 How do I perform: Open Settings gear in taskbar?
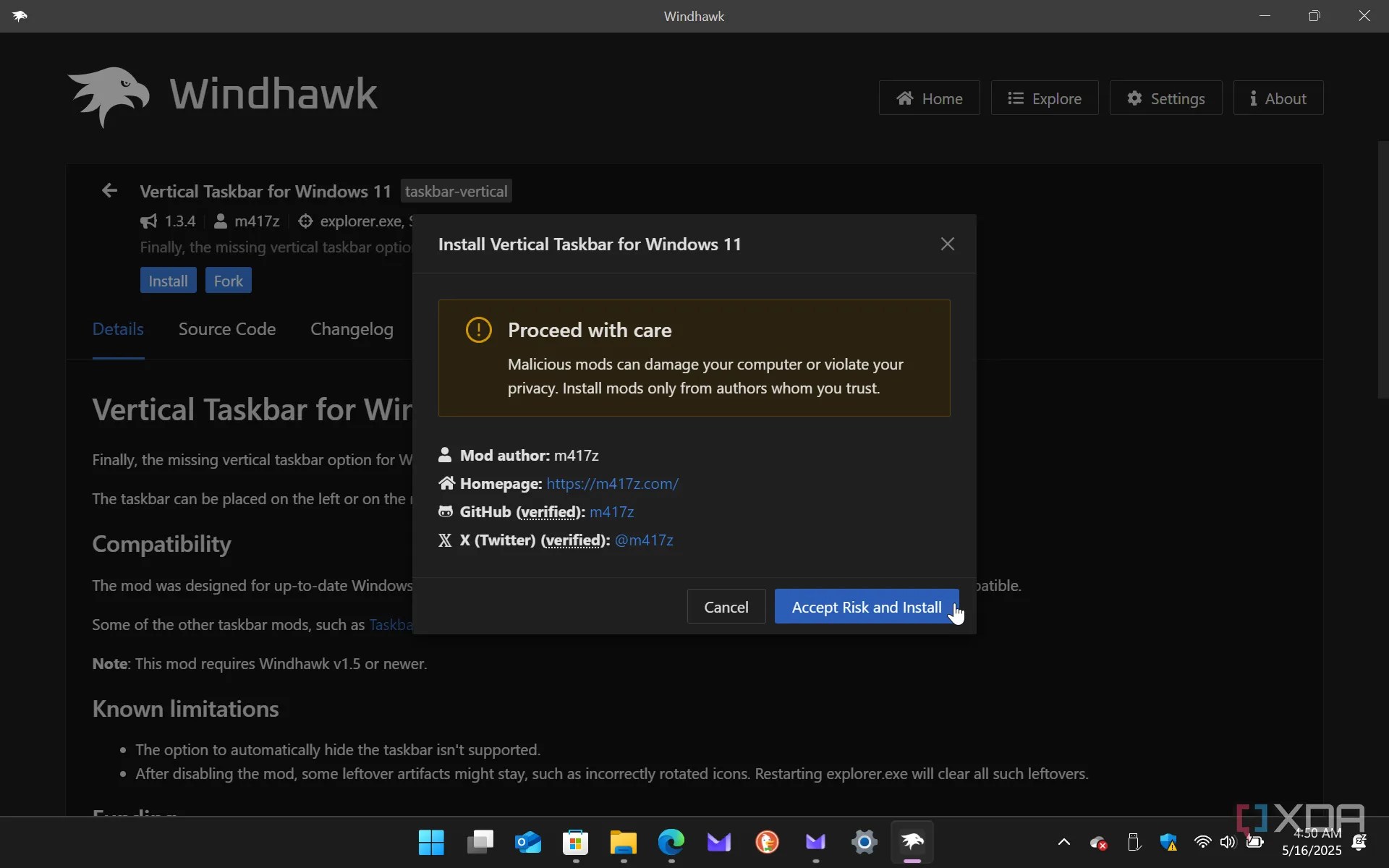tap(864, 842)
